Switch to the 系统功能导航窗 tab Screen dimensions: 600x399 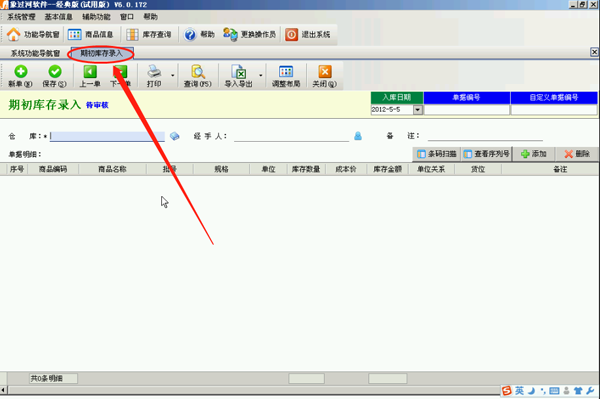[x=35, y=54]
